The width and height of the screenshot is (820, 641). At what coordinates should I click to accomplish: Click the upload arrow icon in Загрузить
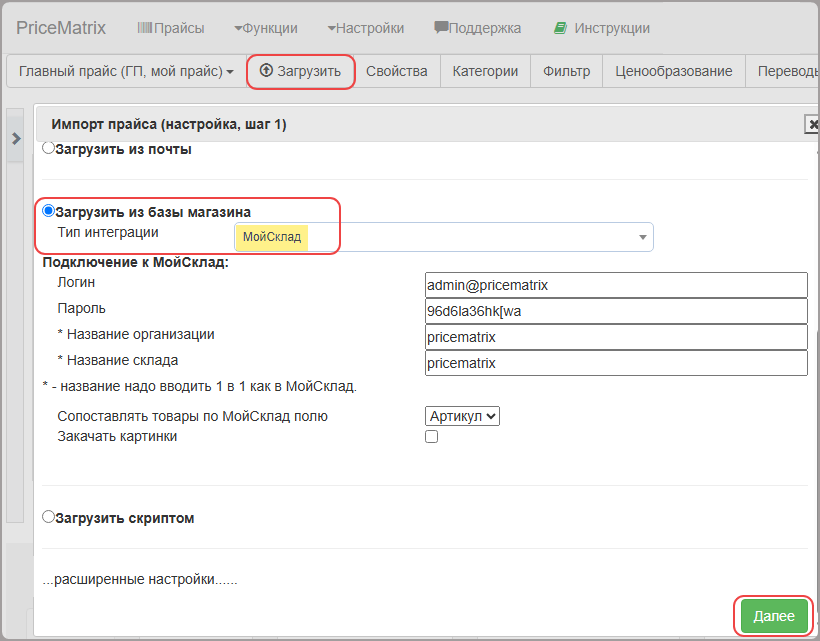(x=266, y=71)
